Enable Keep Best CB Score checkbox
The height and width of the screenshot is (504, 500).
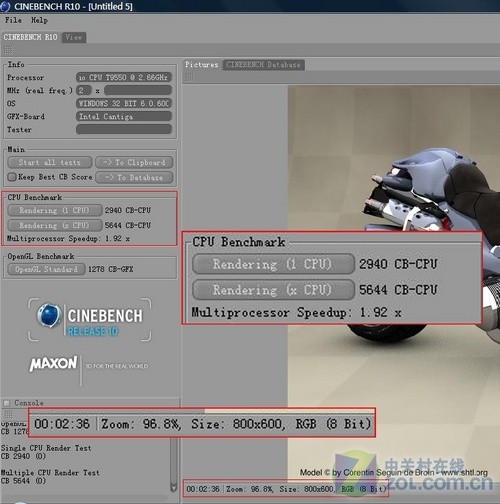coord(12,177)
